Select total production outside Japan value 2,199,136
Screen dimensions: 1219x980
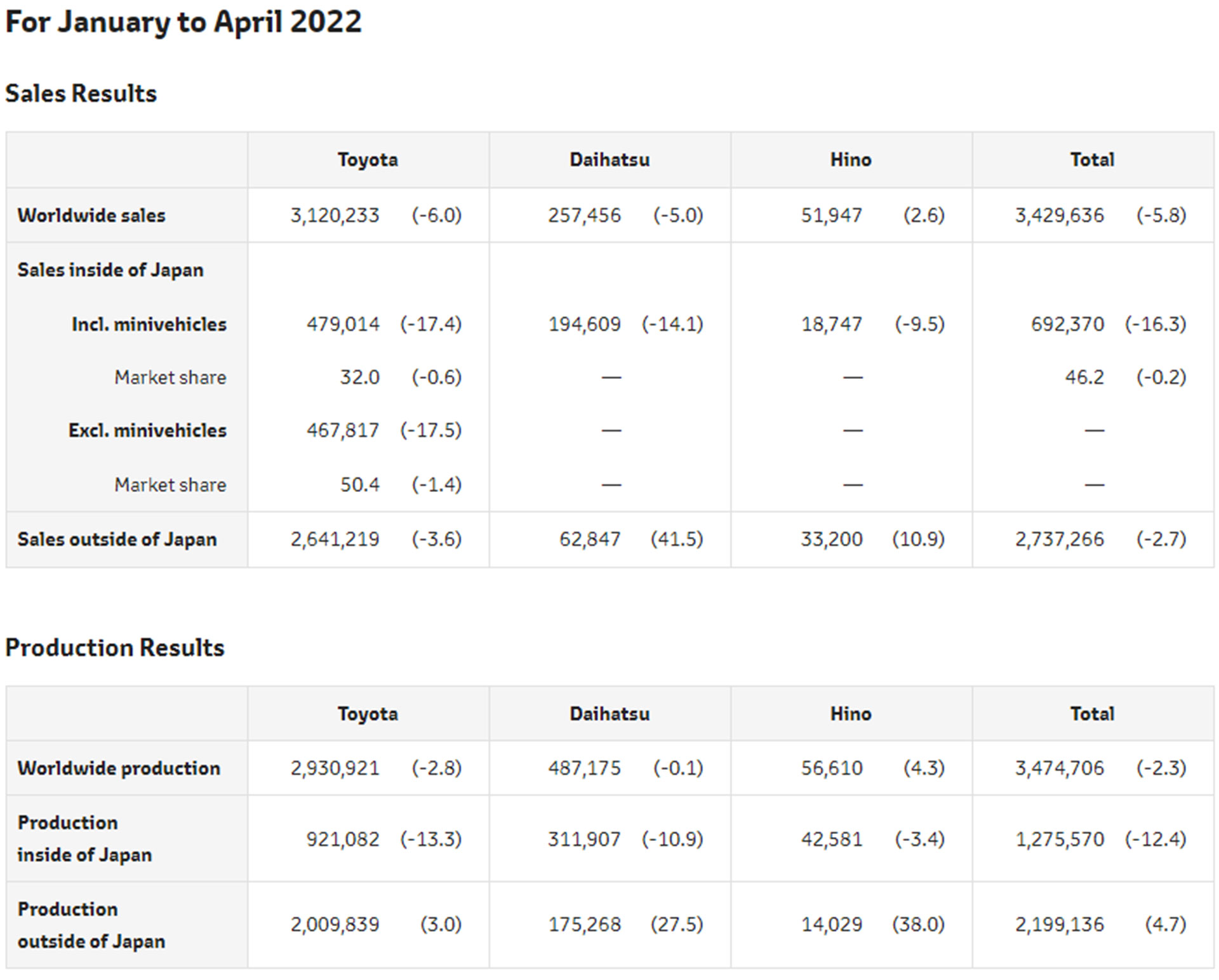1059,924
